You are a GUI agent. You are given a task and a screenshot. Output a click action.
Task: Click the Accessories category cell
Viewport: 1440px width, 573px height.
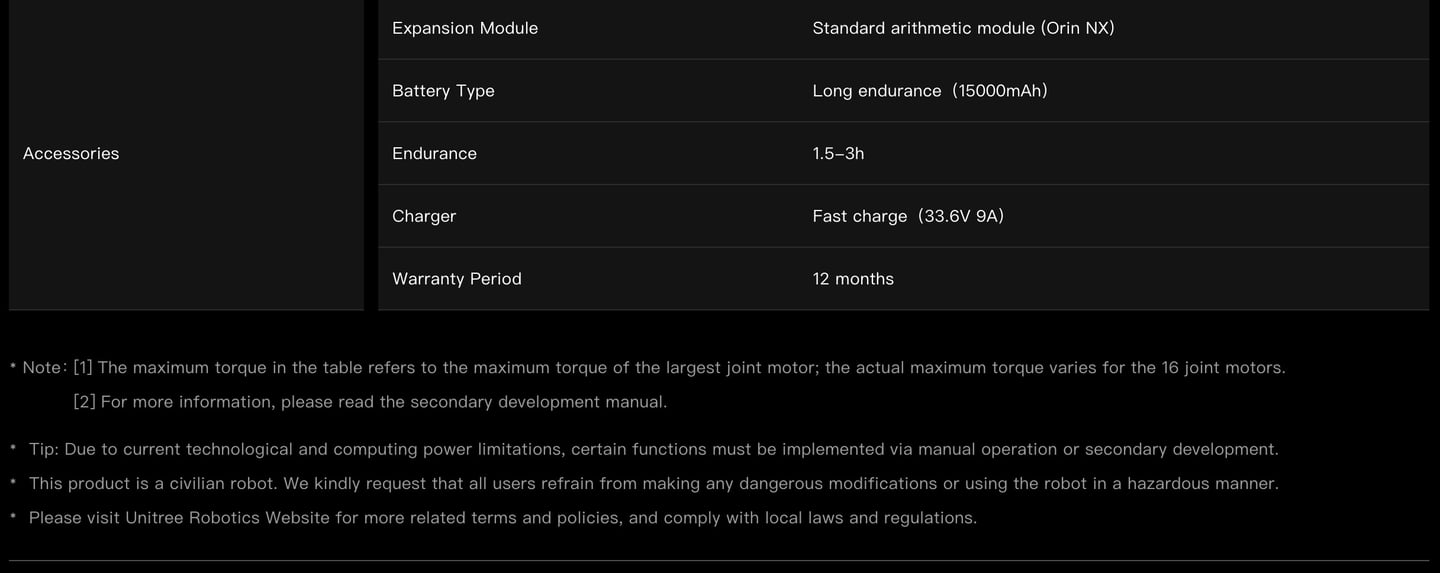(x=71, y=153)
